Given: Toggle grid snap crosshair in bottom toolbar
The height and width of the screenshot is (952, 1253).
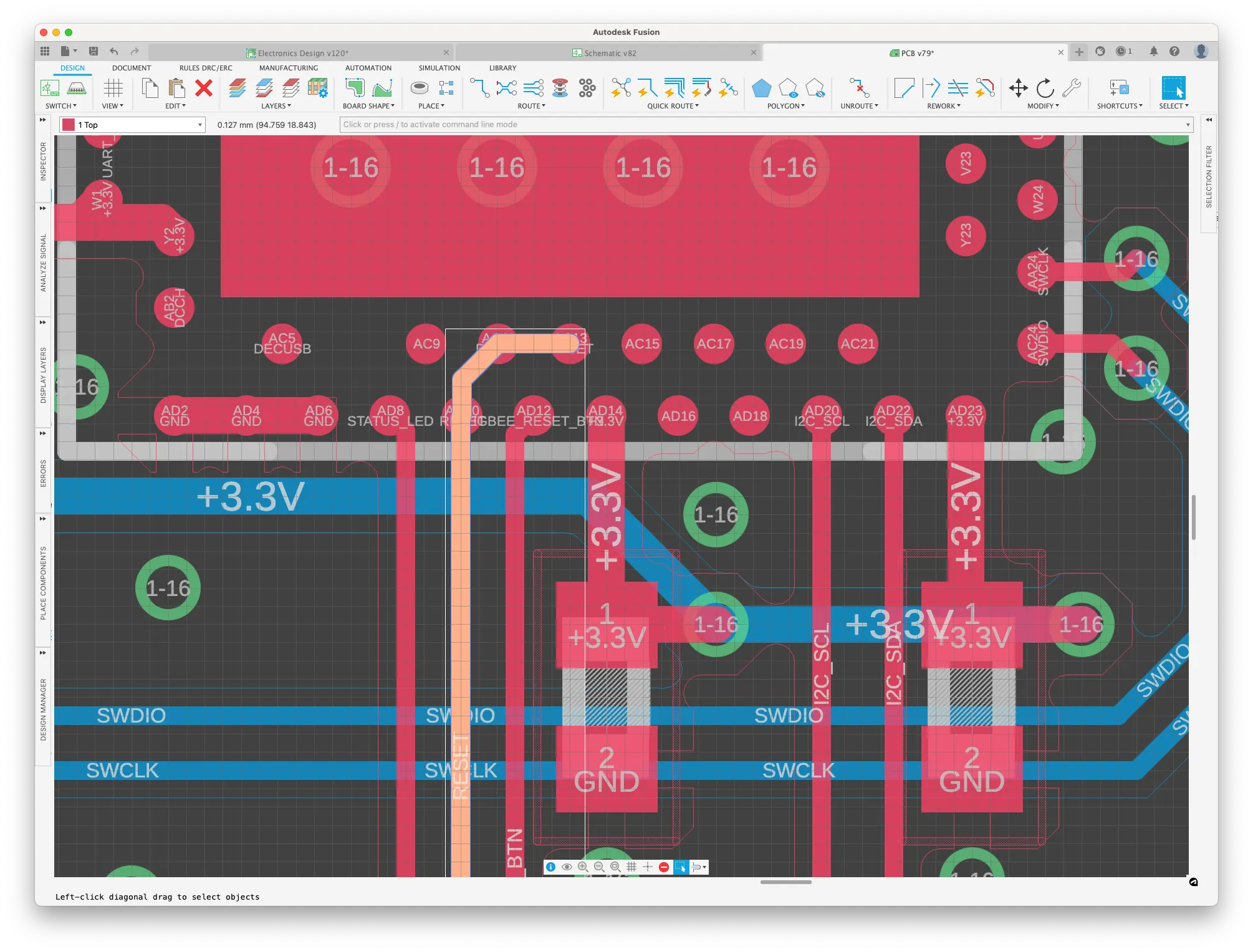Looking at the screenshot, I should point(648,867).
